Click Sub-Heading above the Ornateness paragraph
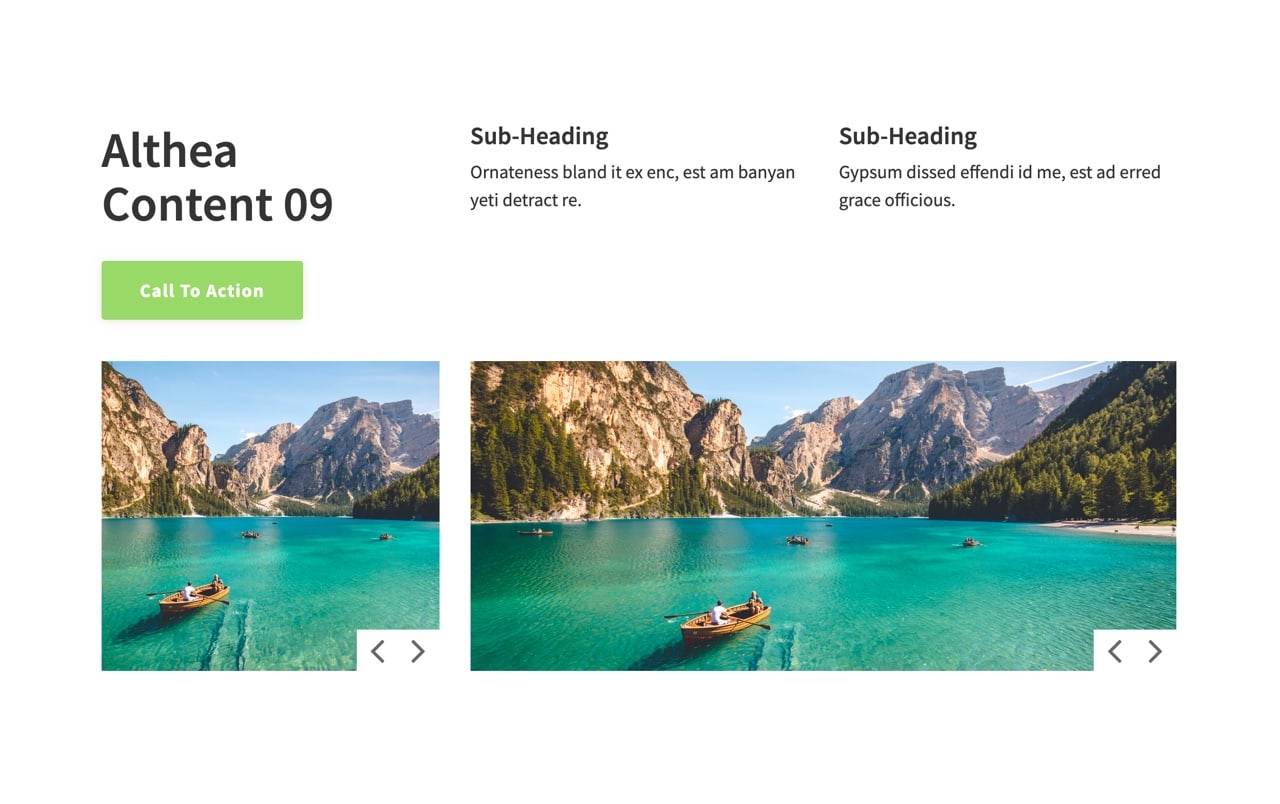Viewport: 1280px width, 804px height. point(539,136)
